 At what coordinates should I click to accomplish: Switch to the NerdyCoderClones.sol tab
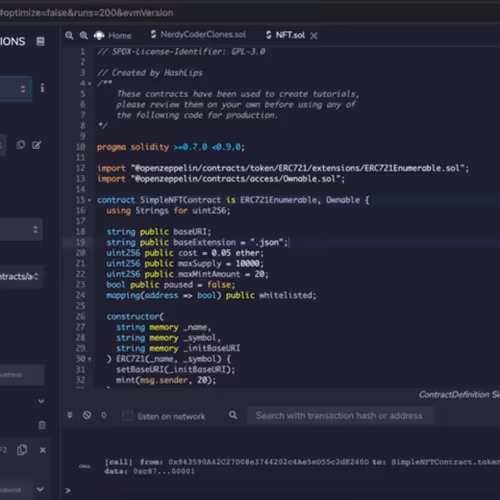(x=199, y=35)
